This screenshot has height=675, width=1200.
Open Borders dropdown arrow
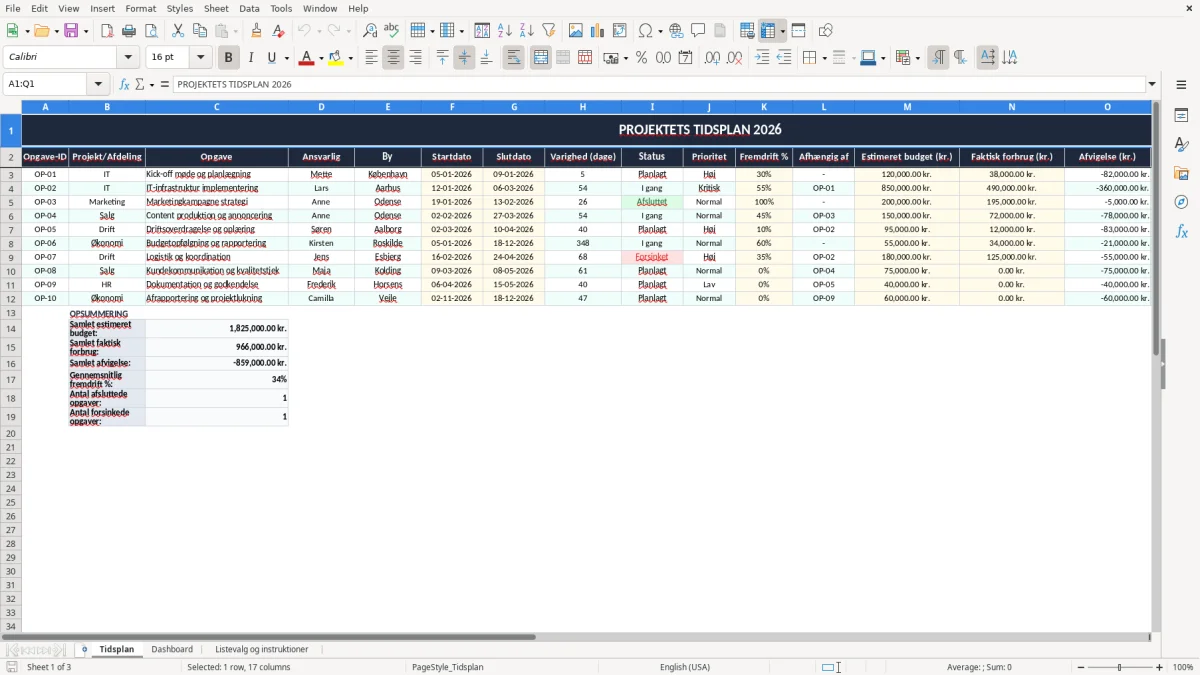pos(824,58)
